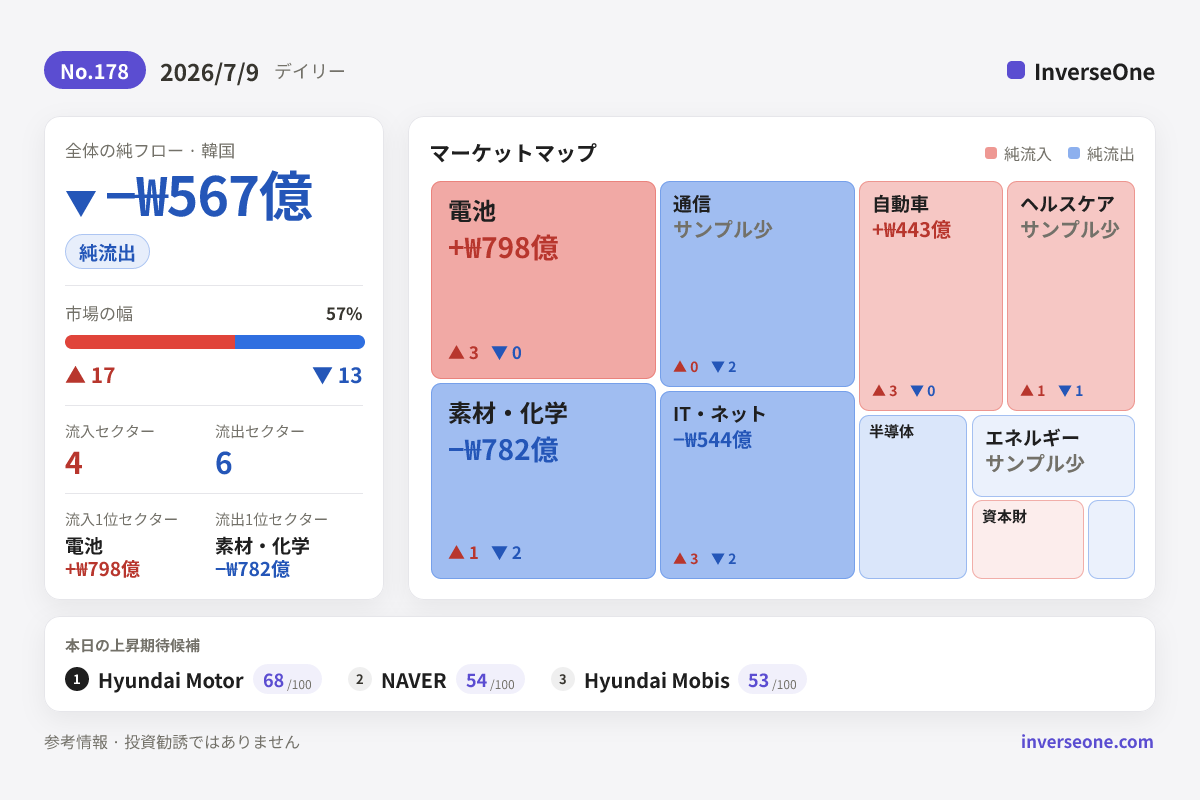Click the 純流出 status pill
Viewport: 1200px width, 800px height.
[107, 252]
